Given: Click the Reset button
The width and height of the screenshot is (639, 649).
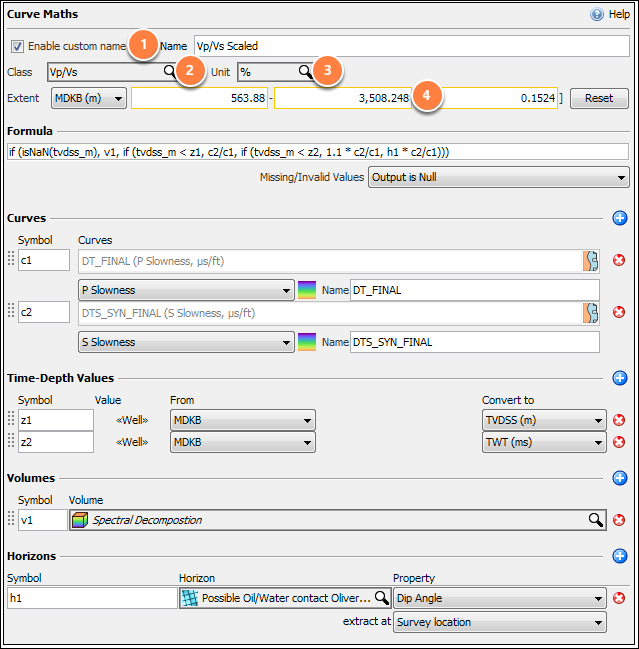Looking at the screenshot, I should [x=599, y=99].
